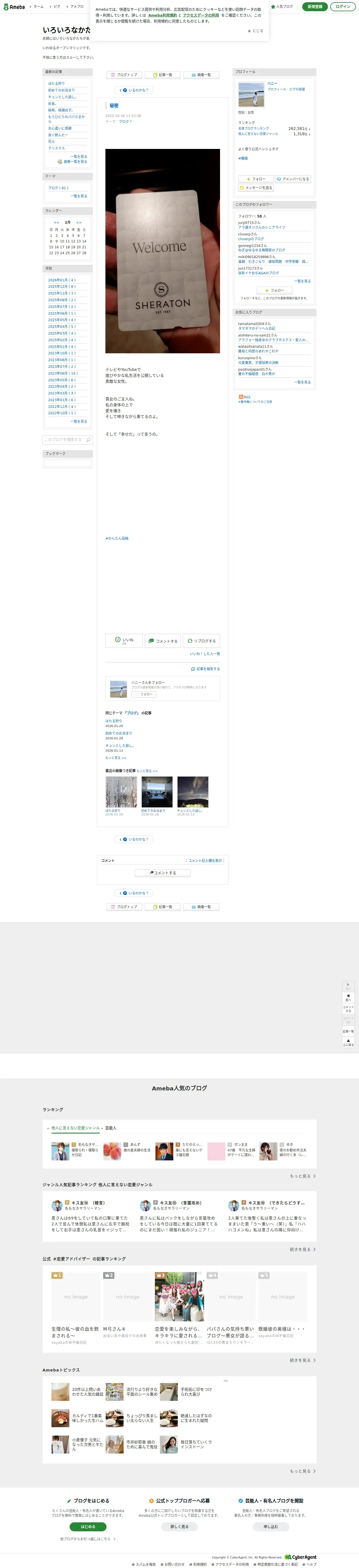Click the コメントする speech bubble button under the post
The image size is (359, 1568).
(x=163, y=641)
